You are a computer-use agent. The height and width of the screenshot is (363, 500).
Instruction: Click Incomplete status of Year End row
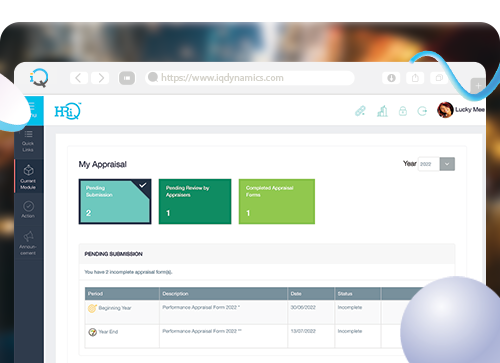pyautogui.click(x=350, y=331)
